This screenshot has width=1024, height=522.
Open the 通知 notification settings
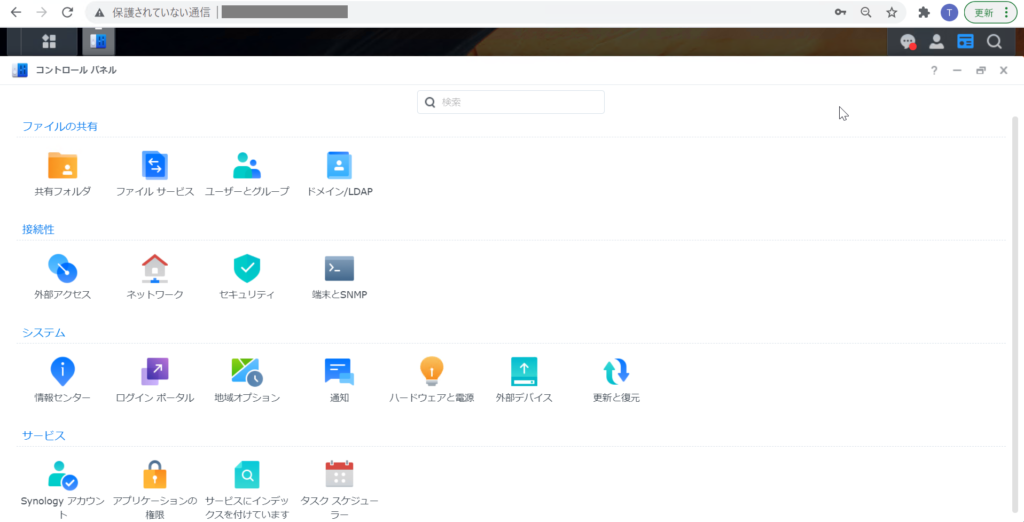[339, 372]
